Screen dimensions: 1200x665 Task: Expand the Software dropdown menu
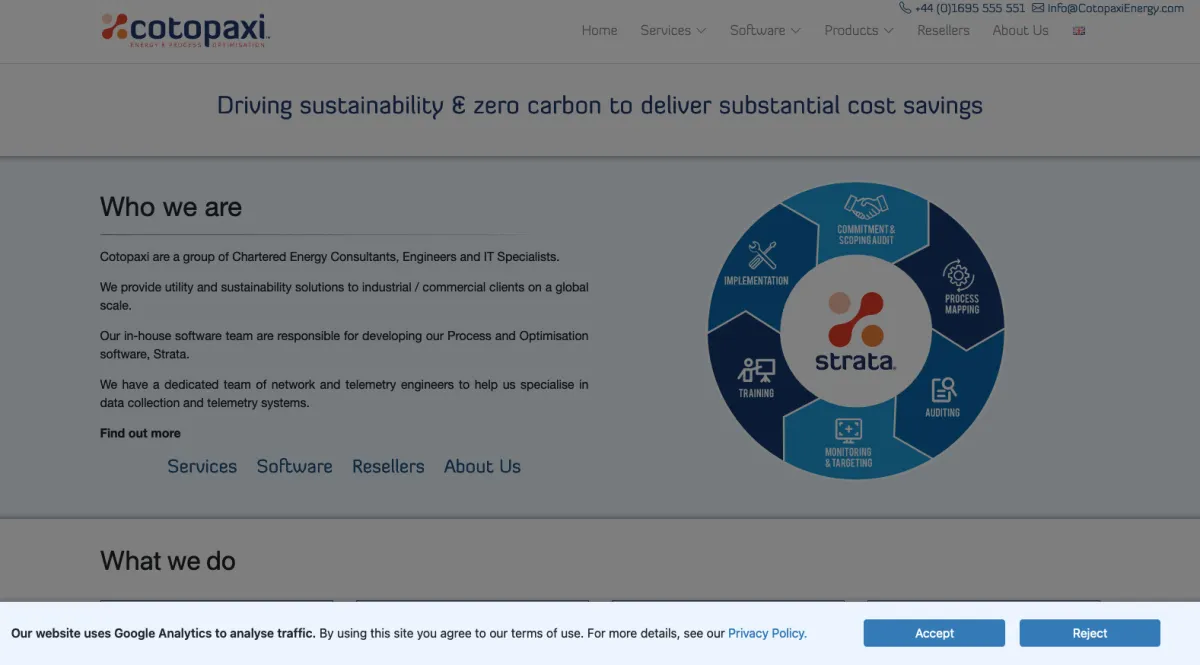coord(765,31)
